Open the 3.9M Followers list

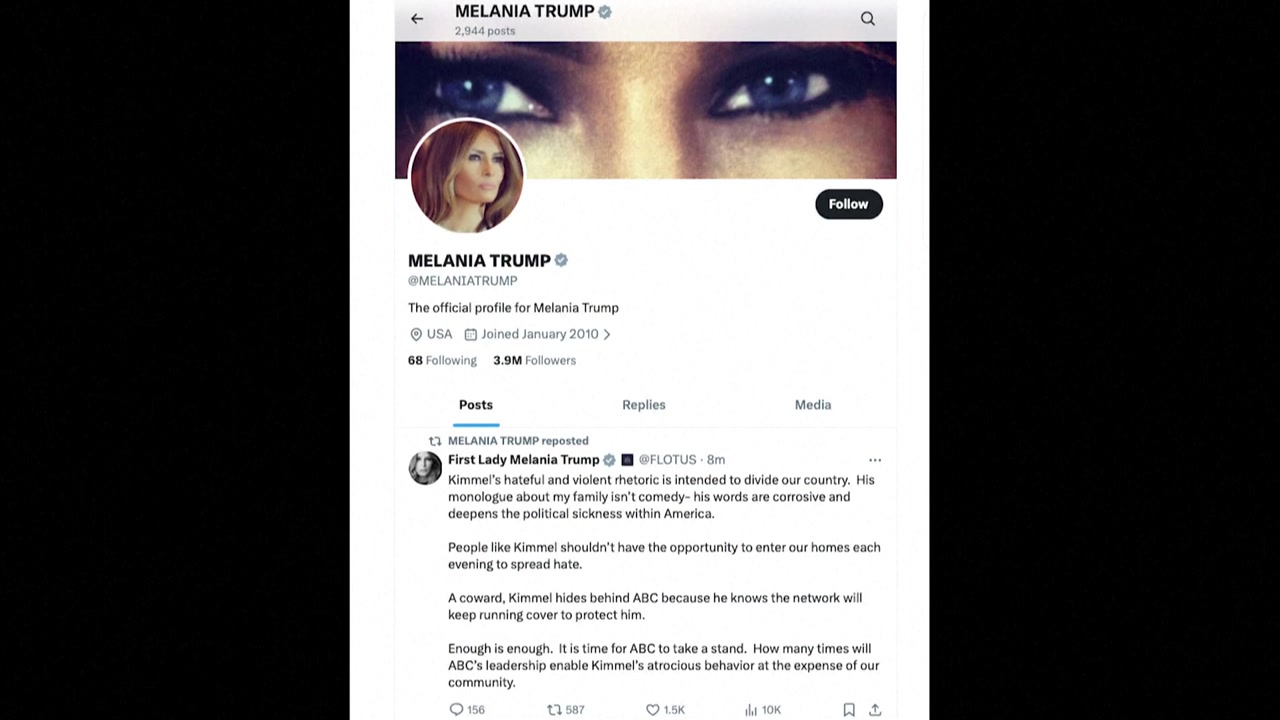(534, 360)
